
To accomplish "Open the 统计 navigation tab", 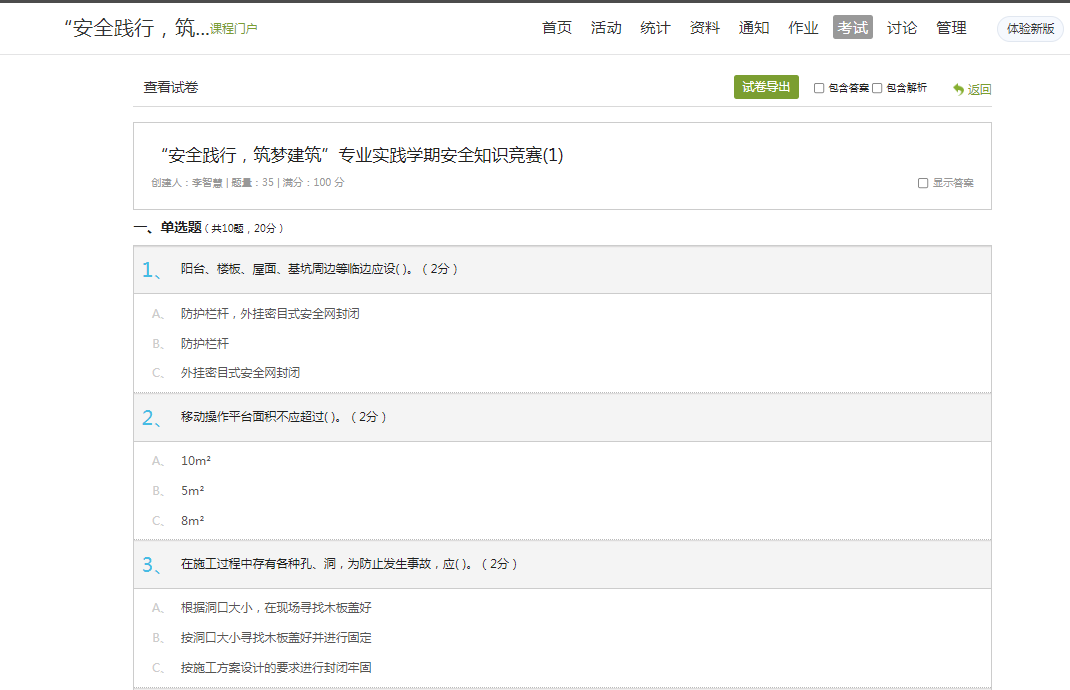I will point(655,28).
